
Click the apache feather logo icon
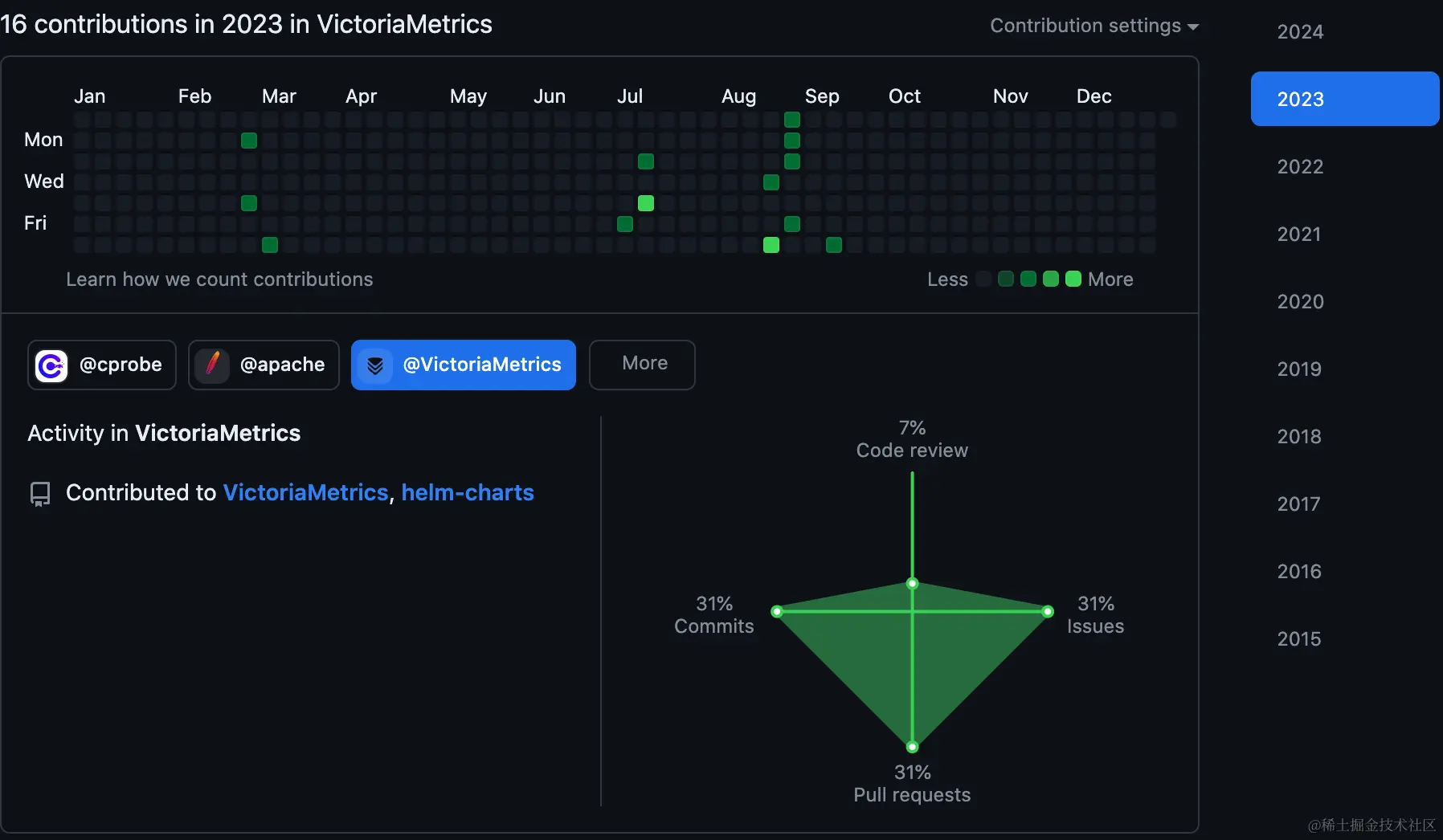tap(212, 365)
